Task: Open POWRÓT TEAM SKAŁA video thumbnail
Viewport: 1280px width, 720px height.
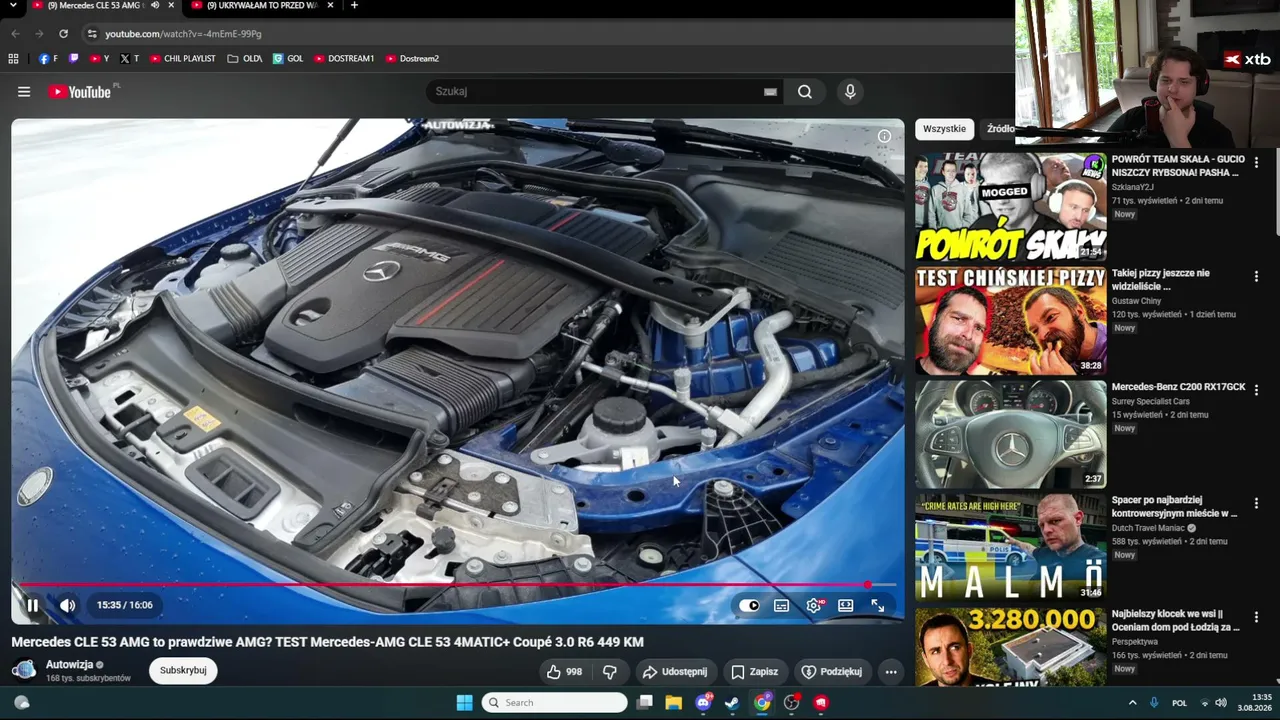Action: 1011,207
